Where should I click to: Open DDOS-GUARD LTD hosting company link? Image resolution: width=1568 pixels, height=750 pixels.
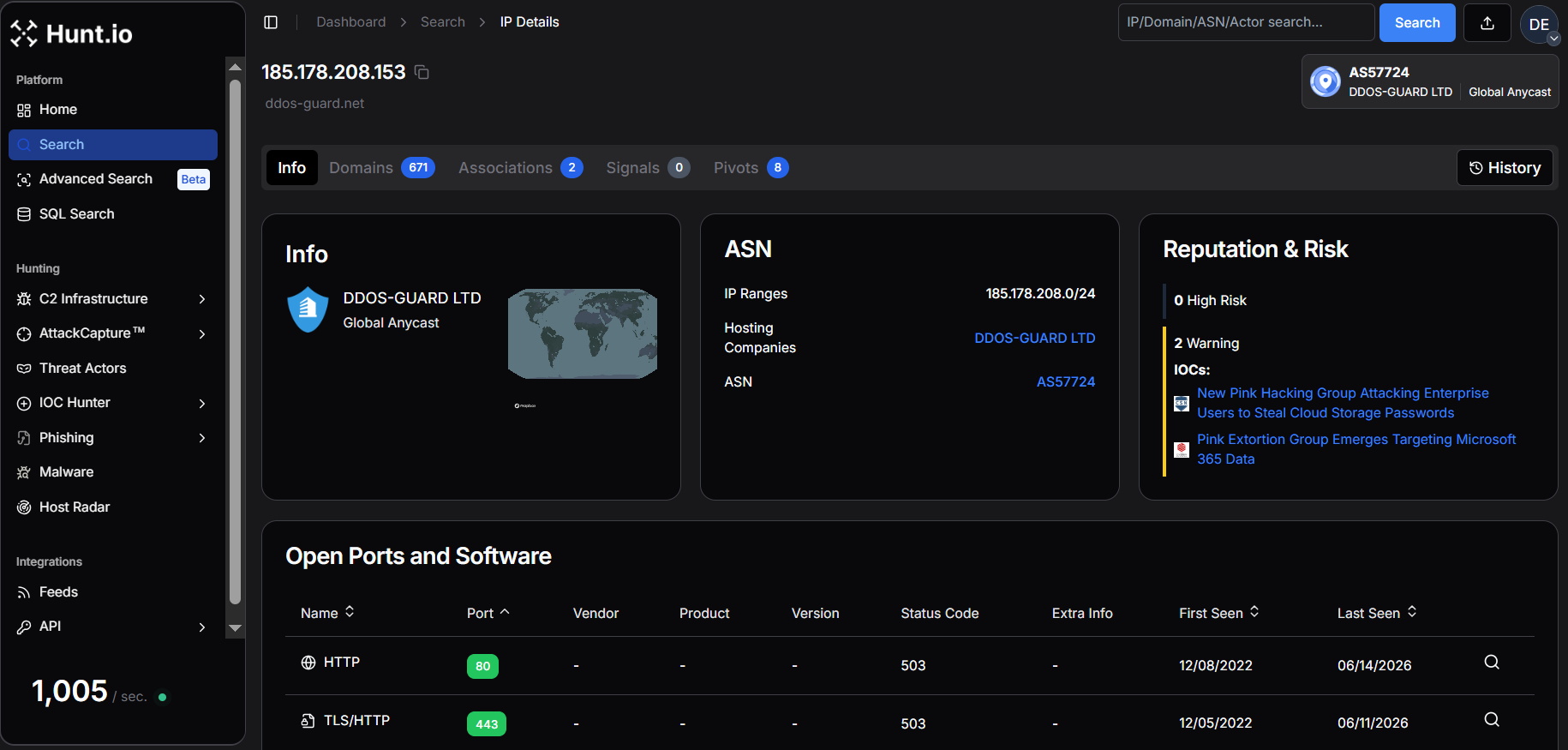pos(1035,338)
